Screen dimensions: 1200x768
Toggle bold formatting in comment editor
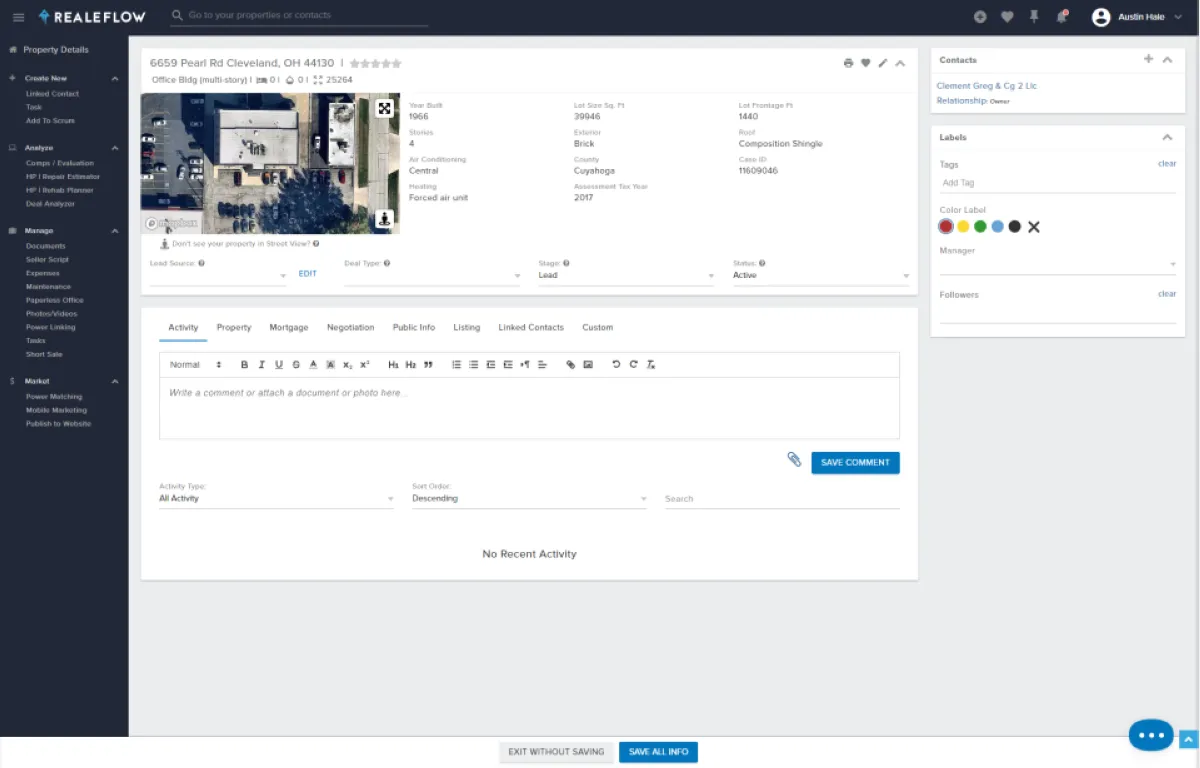pos(244,365)
